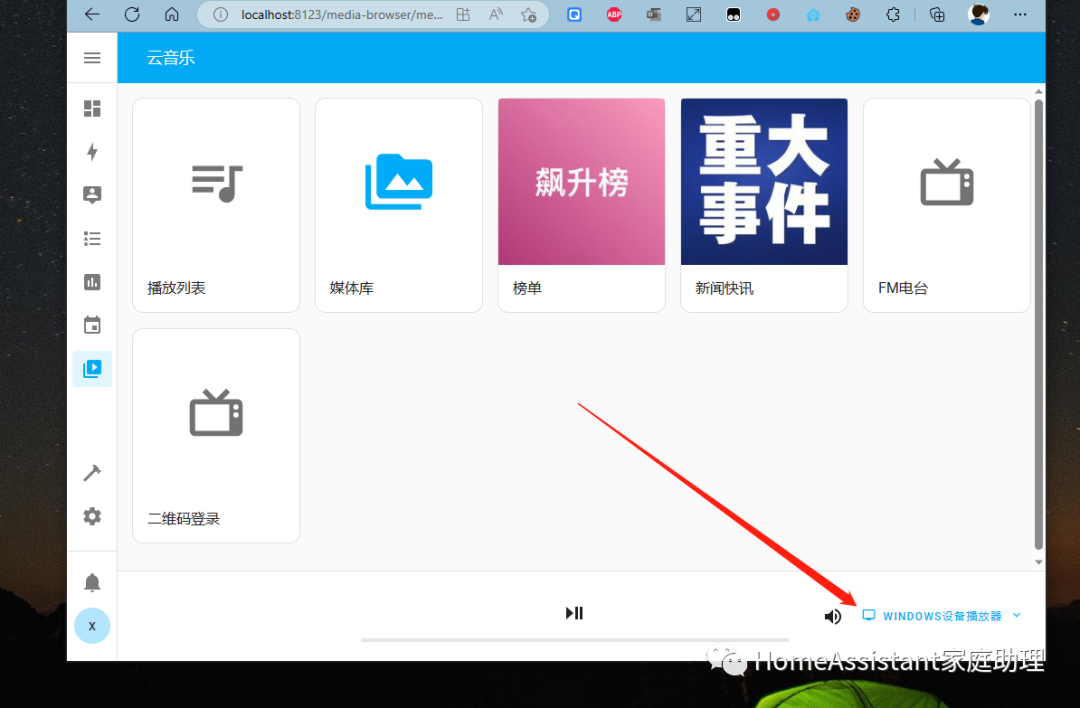The width and height of the screenshot is (1080, 708).
Task: Expand the WINDOWS设备播放器 player selector
Action: point(942,616)
